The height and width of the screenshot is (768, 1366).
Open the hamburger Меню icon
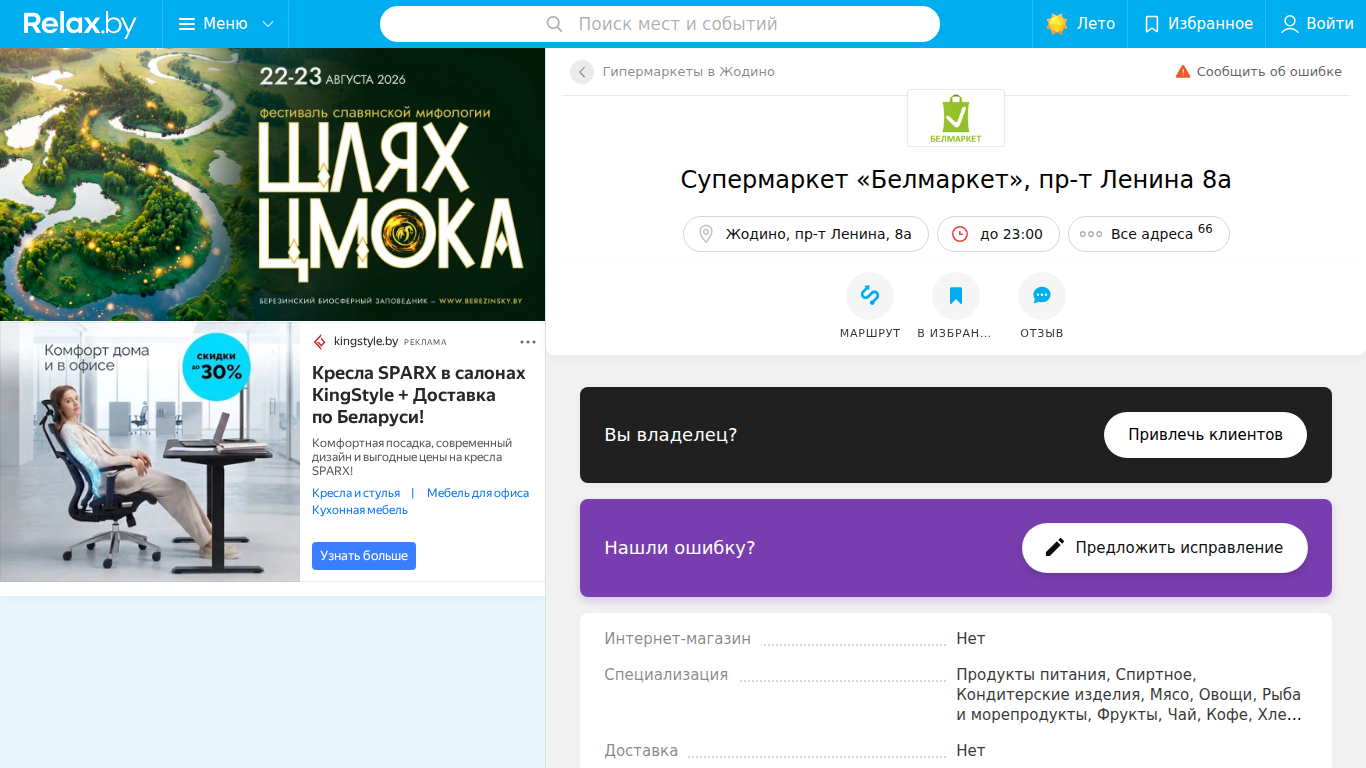pos(187,24)
